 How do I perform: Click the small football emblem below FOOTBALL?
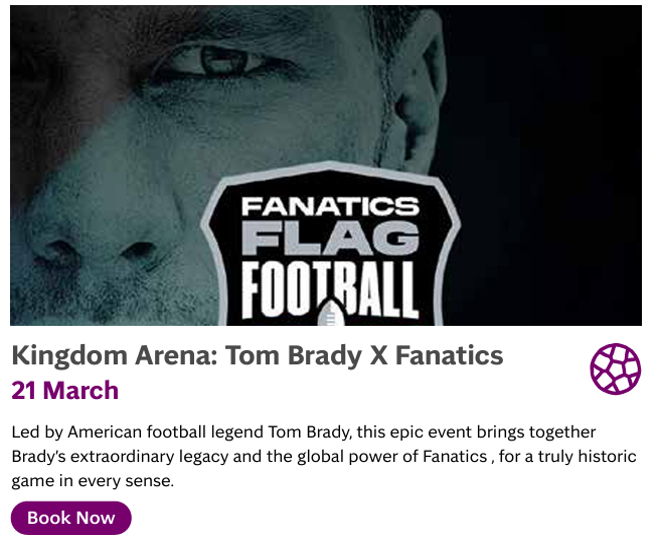pos(329,314)
